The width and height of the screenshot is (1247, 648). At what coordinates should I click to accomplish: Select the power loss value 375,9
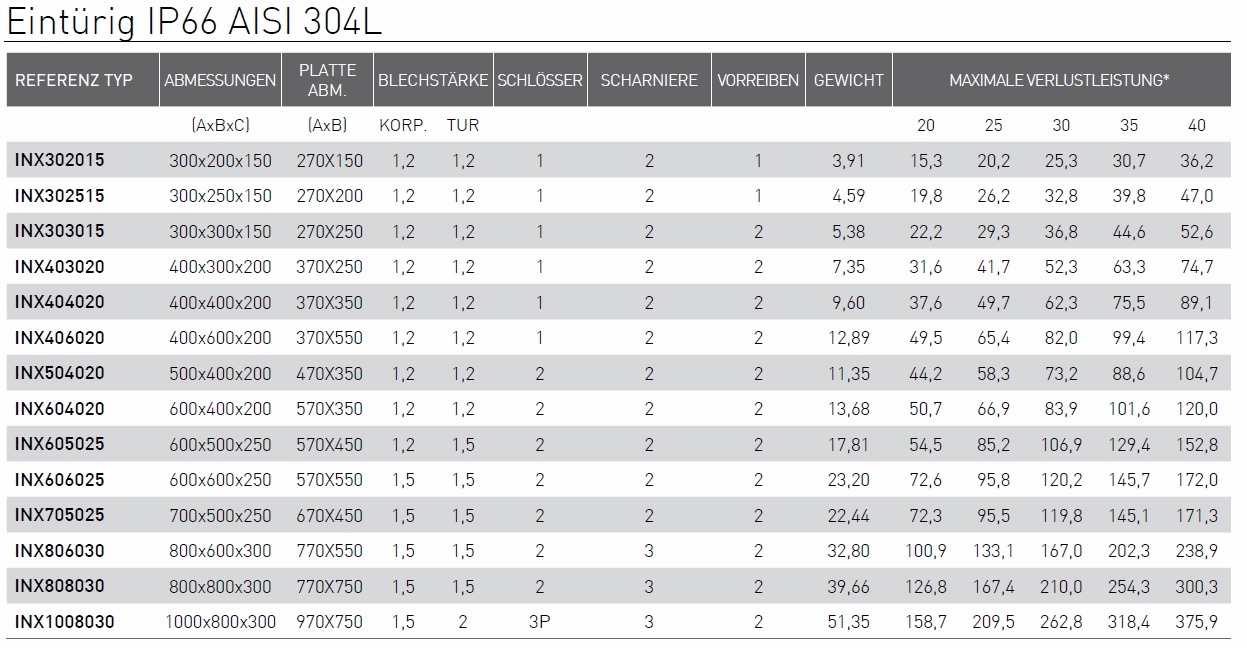point(1197,622)
